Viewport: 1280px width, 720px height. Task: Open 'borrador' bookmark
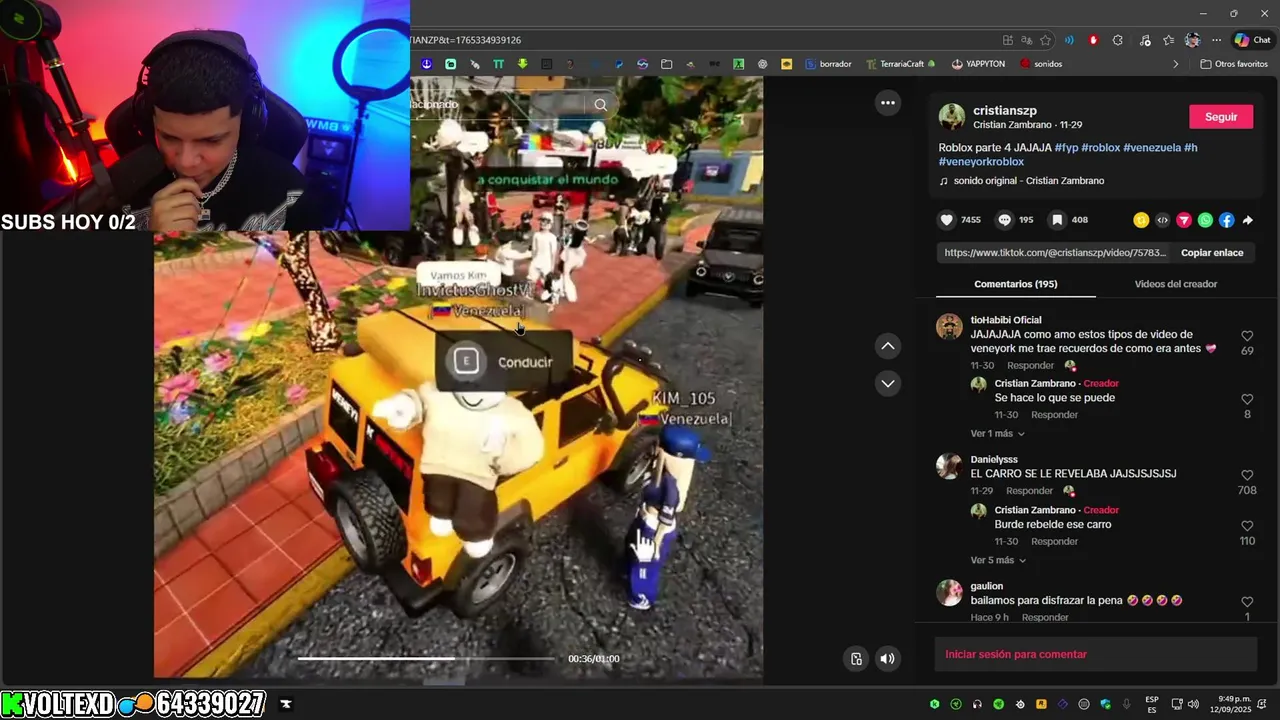pyautogui.click(x=828, y=64)
